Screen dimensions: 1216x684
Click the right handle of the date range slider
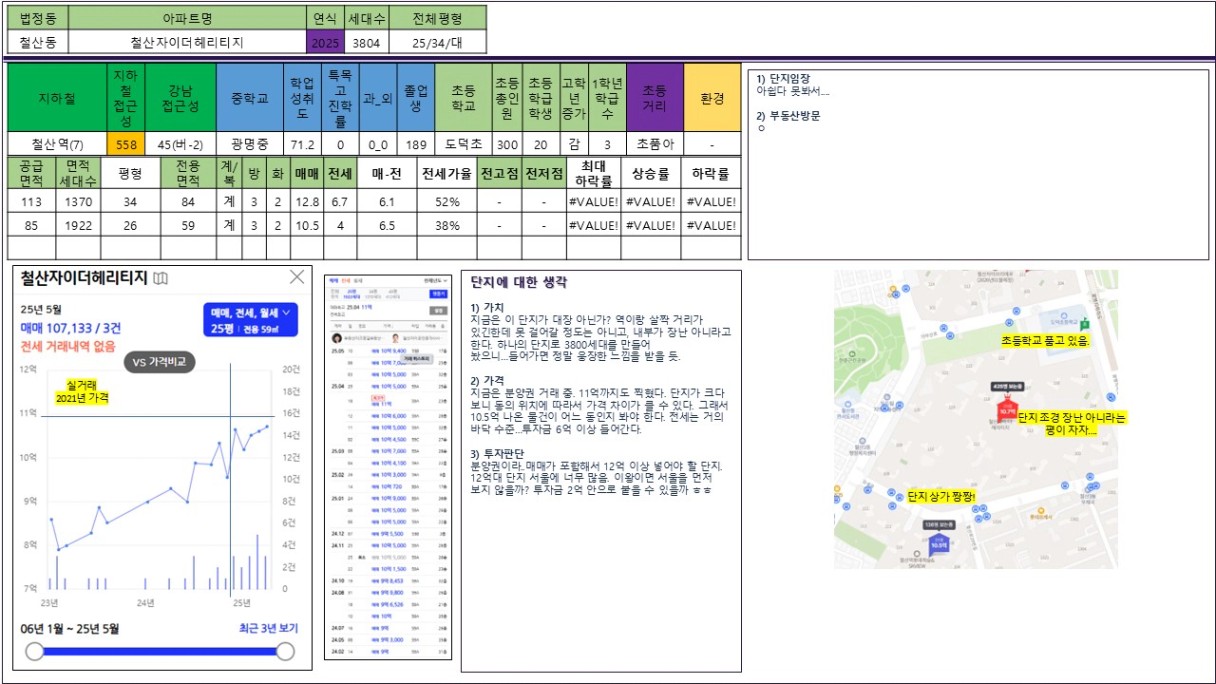pyautogui.click(x=285, y=652)
